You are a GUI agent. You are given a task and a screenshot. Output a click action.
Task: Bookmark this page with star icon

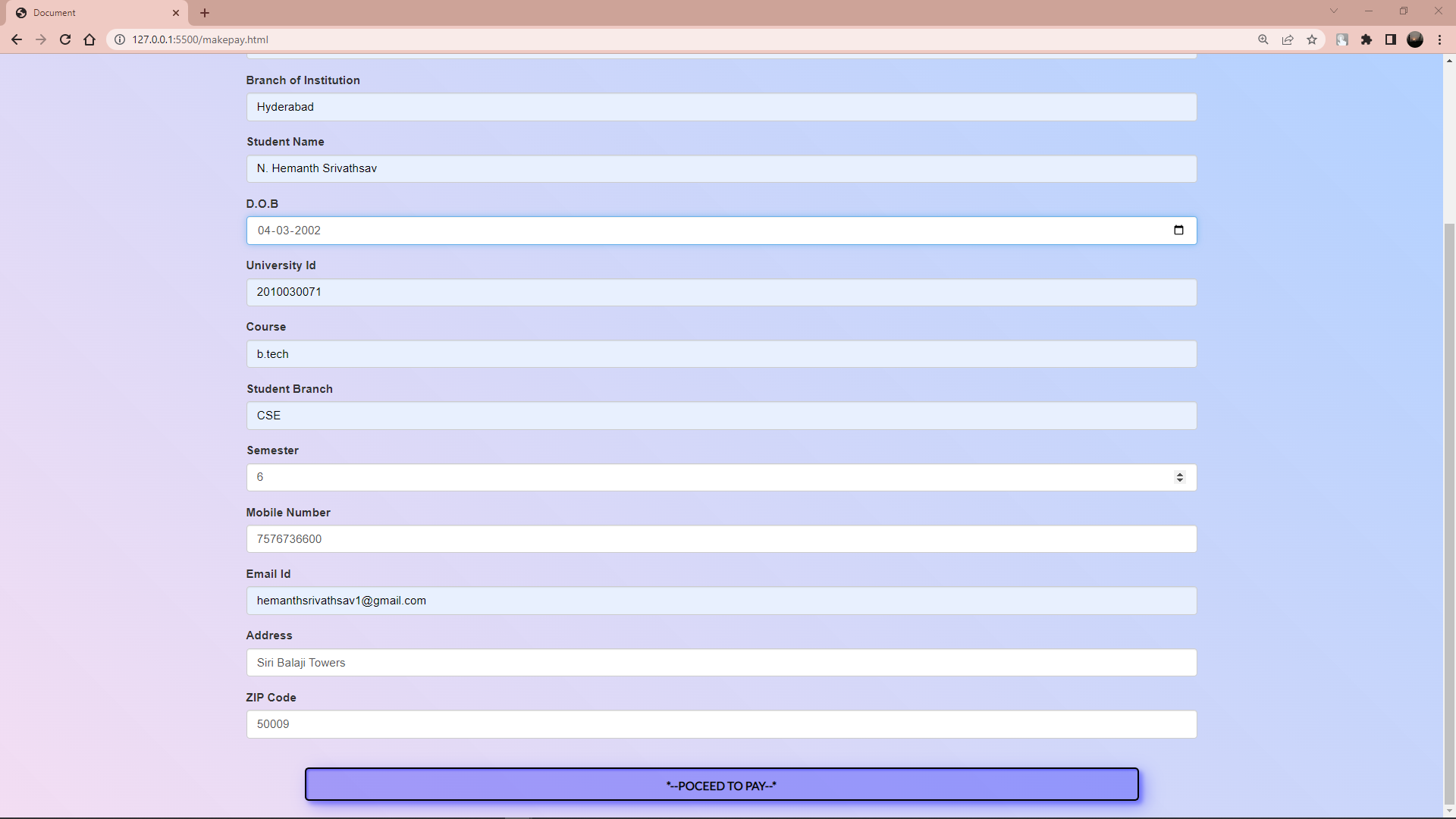coord(1312,39)
